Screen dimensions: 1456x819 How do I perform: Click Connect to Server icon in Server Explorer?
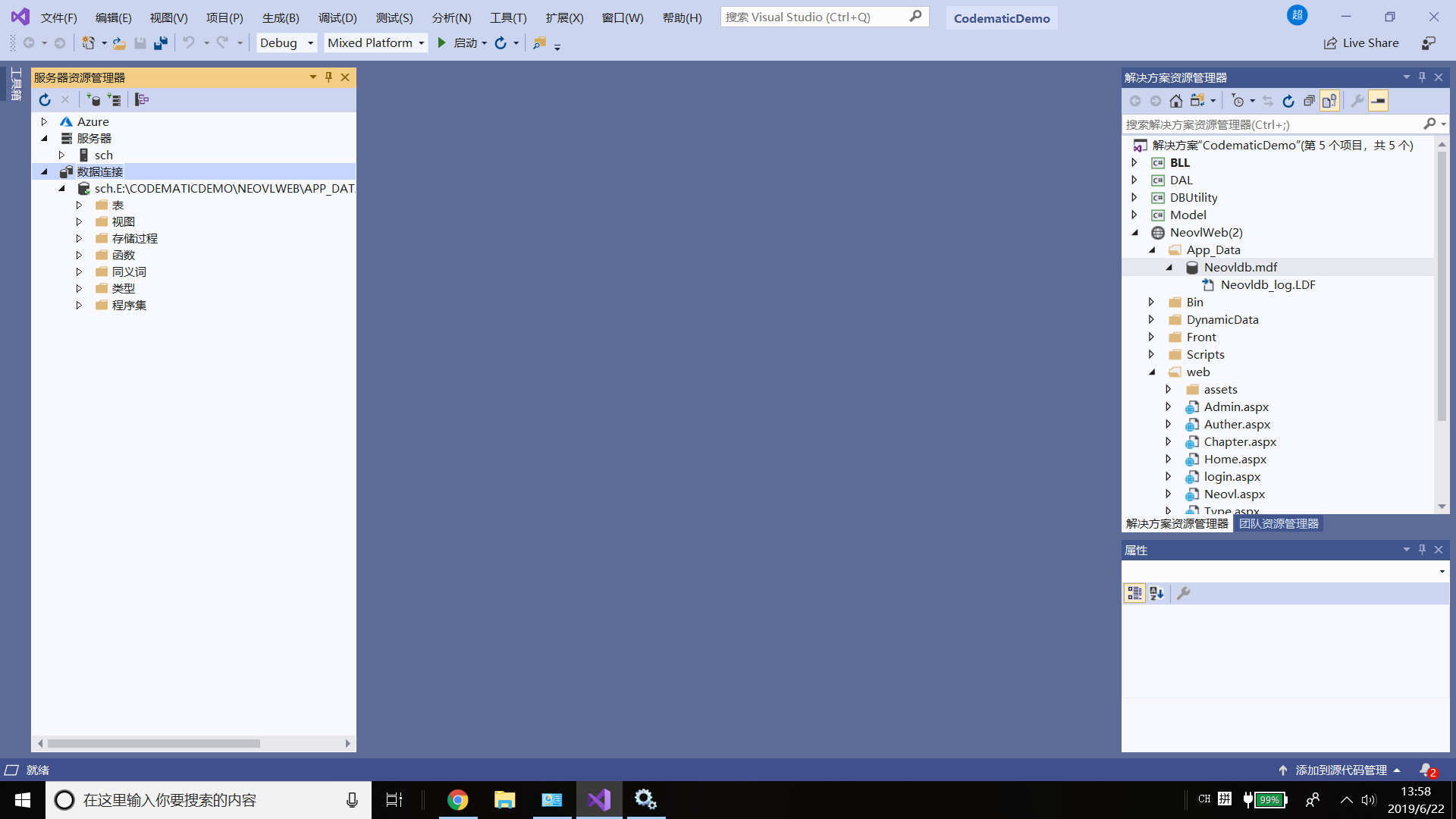[114, 99]
